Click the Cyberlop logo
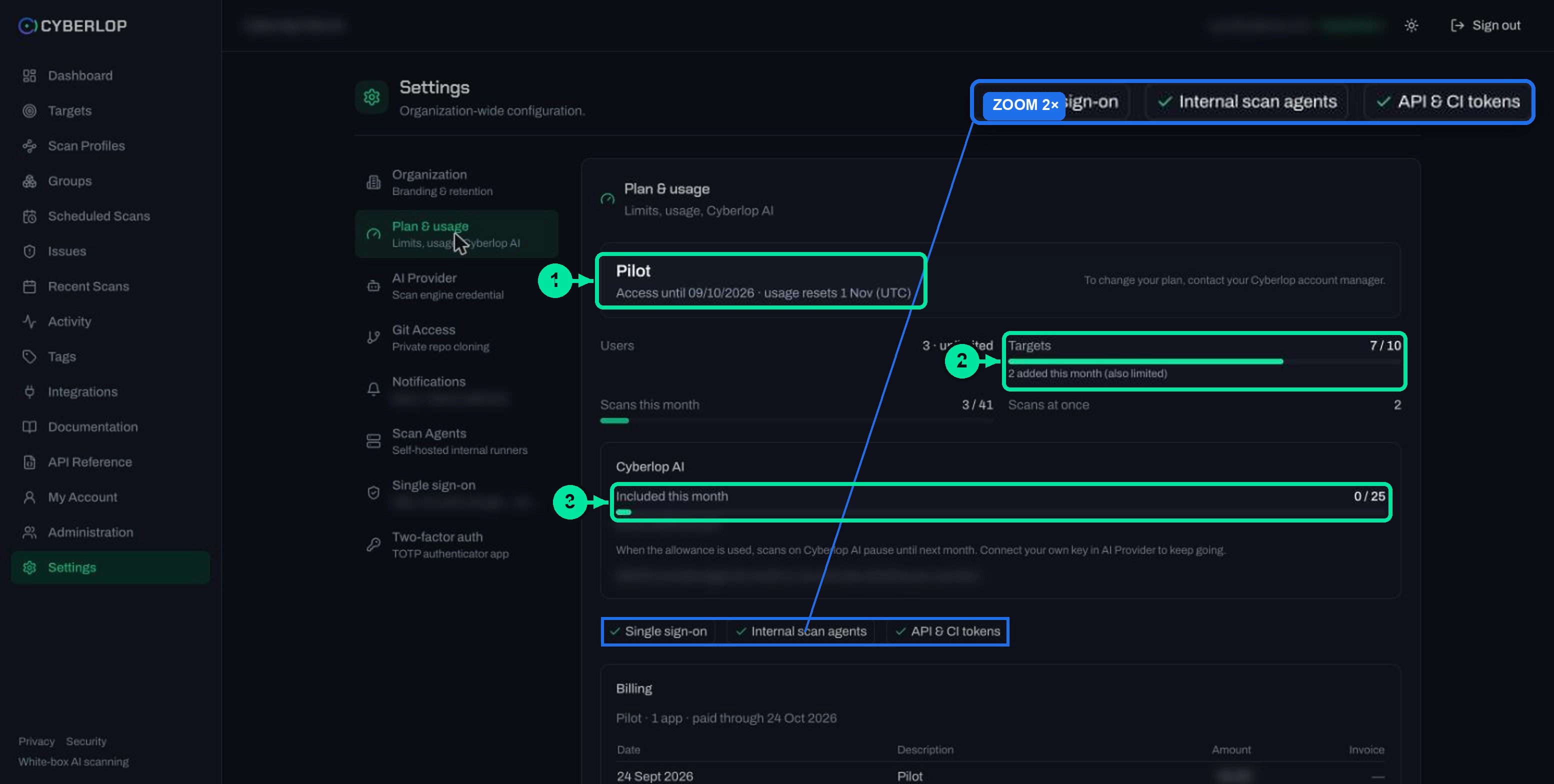1554x784 pixels. 72,26
